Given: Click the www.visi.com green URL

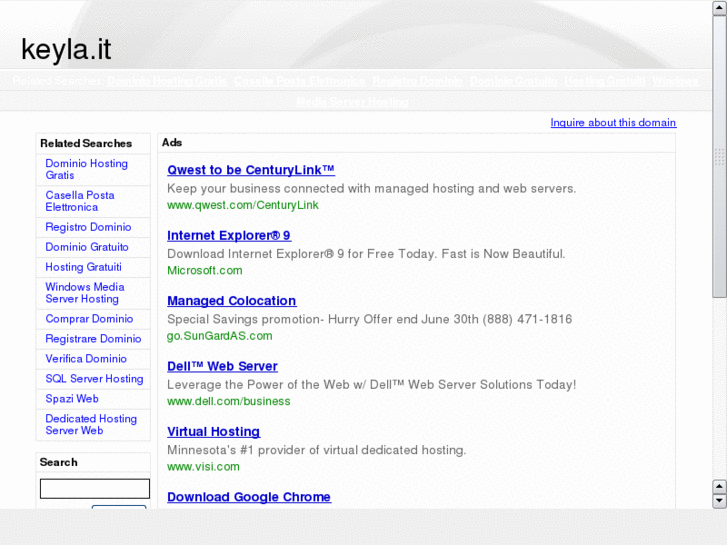Looking at the screenshot, I should (203, 467).
